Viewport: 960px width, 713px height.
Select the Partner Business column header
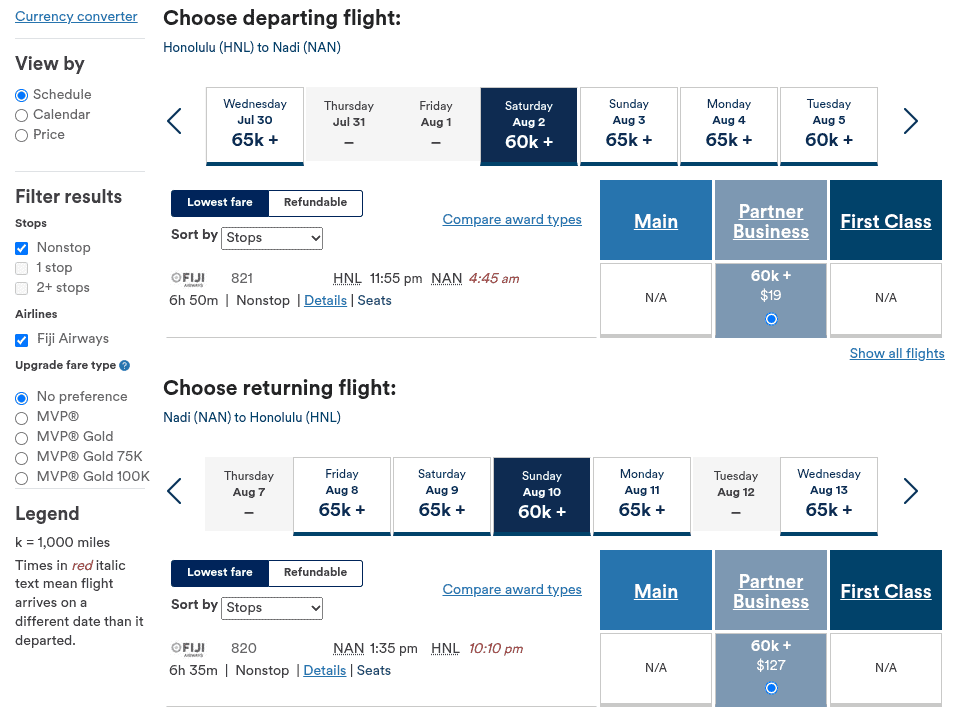click(770, 220)
